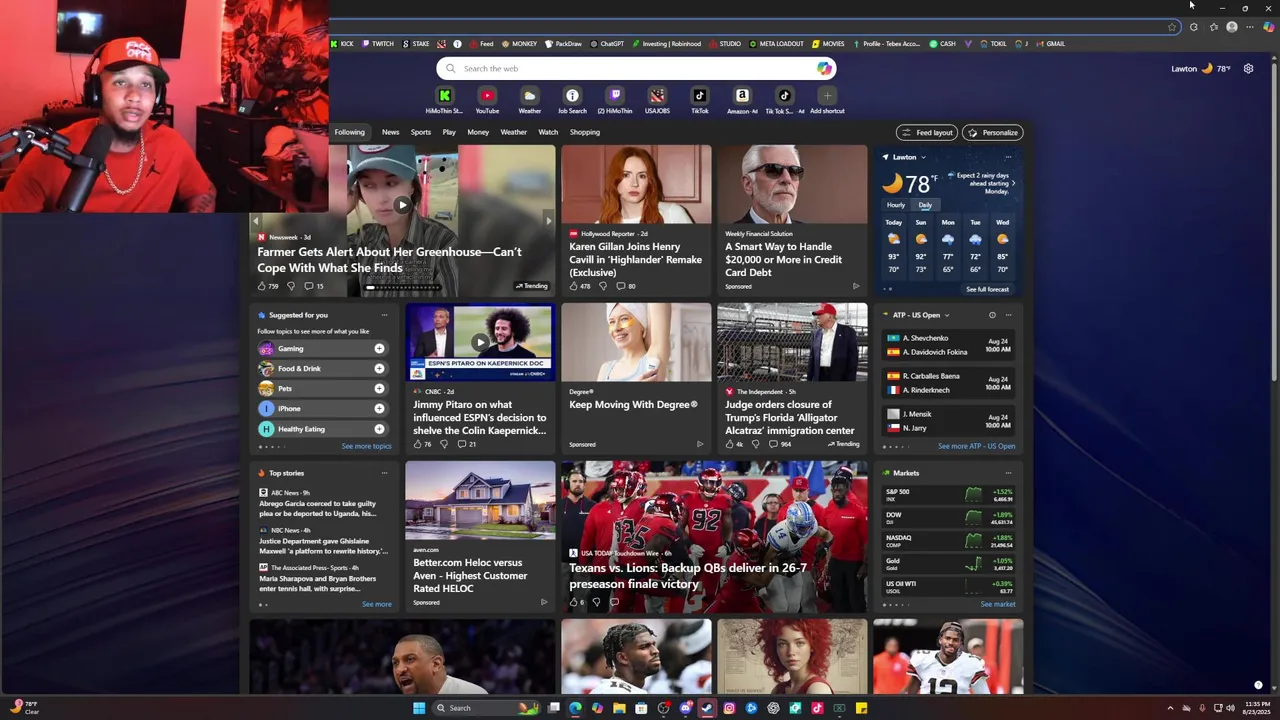The height and width of the screenshot is (720, 1280).
Task: Open Edge Copilot sidebar icon
Action: tap(1268, 27)
